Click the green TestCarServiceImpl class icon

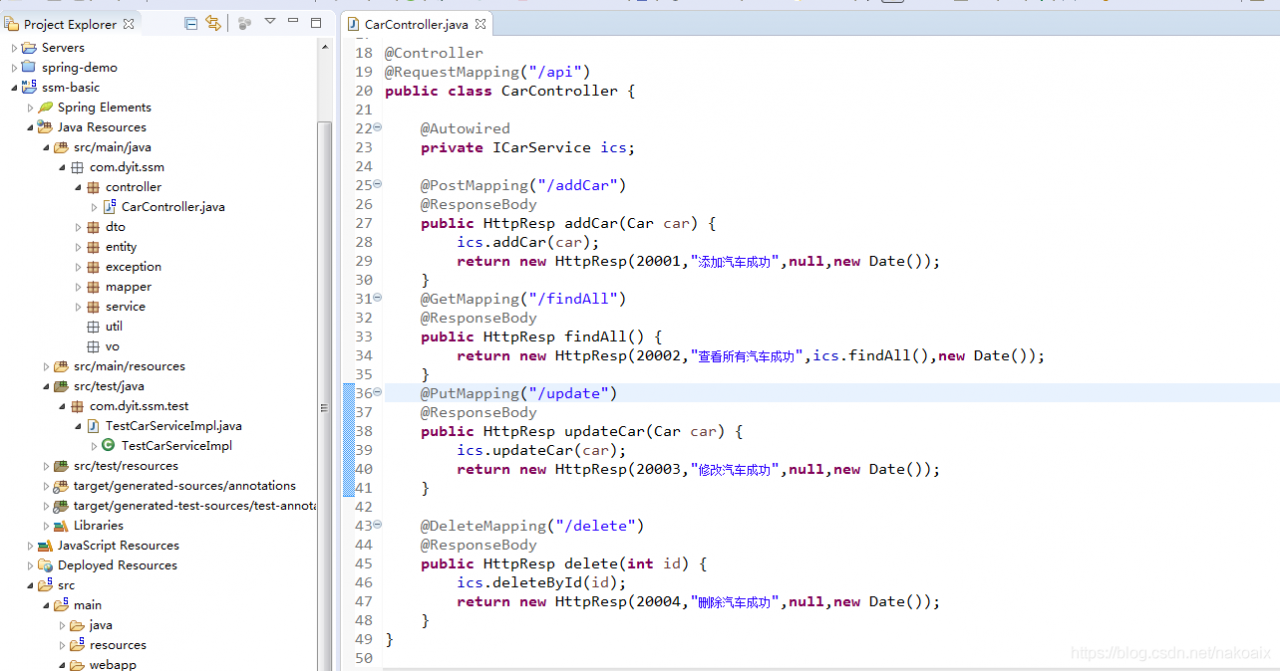click(109, 446)
